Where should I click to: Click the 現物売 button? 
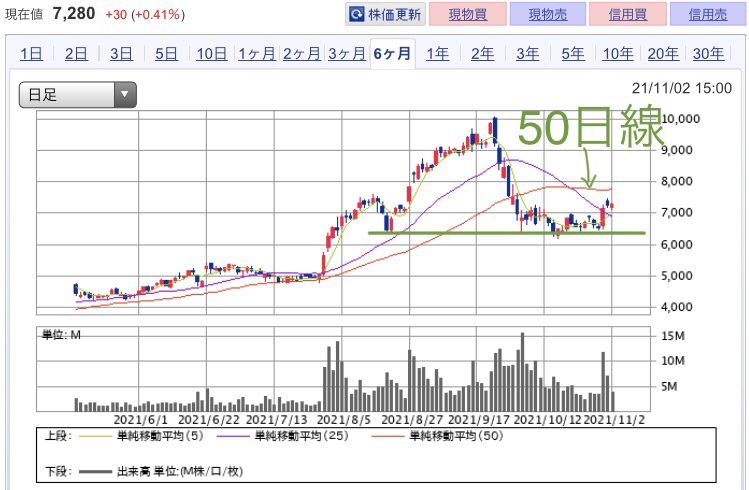pos(547,14)
